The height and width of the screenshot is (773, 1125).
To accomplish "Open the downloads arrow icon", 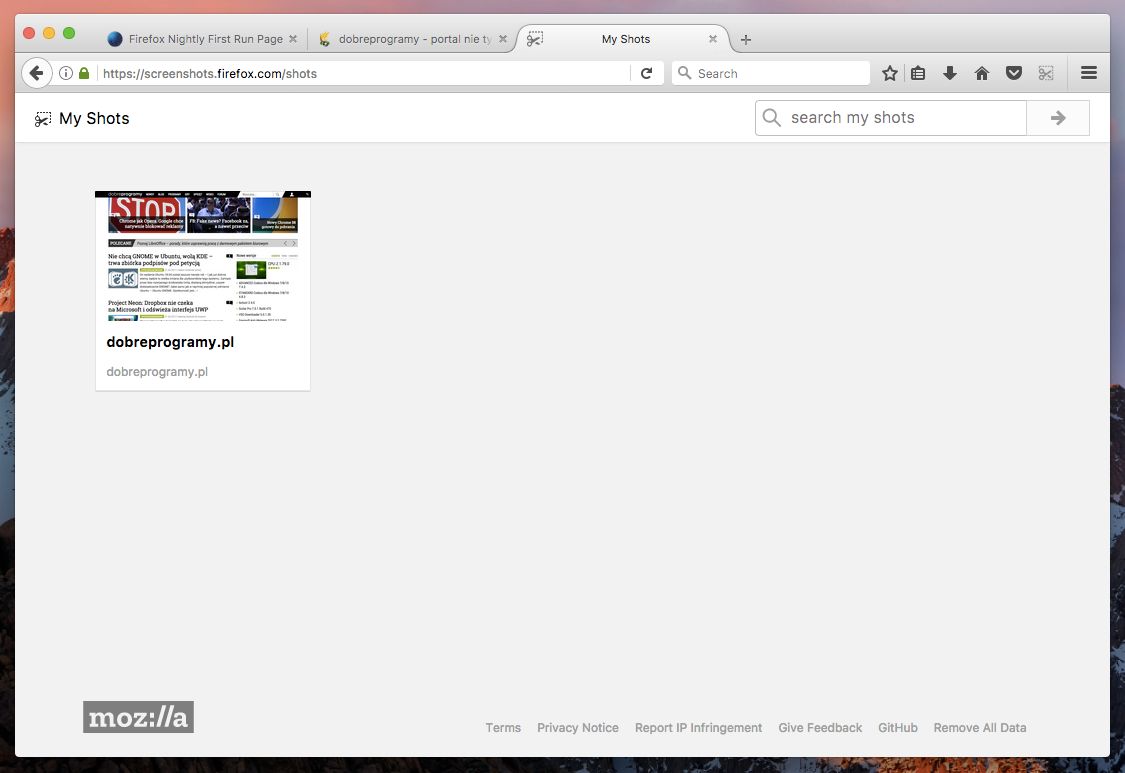I will [950, 73].
